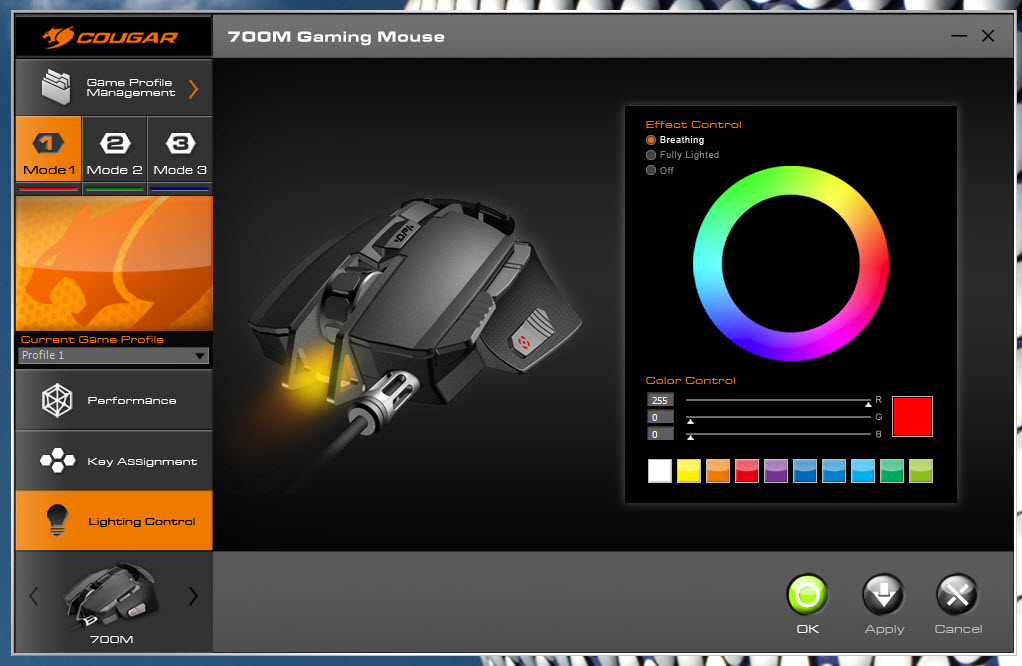The height and width of the screenshot is (666, 1022).
Task: Click the Performance spider web icon
Action: pyautogui.click(x=57, y=400)
